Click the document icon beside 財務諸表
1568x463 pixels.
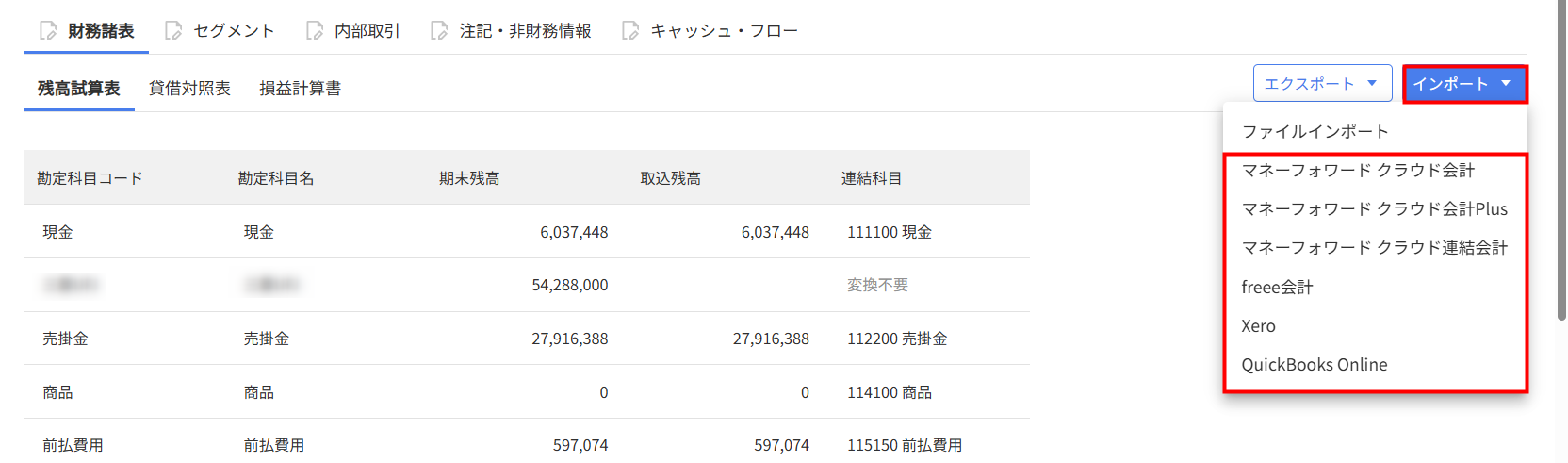[x=48, y=31]
